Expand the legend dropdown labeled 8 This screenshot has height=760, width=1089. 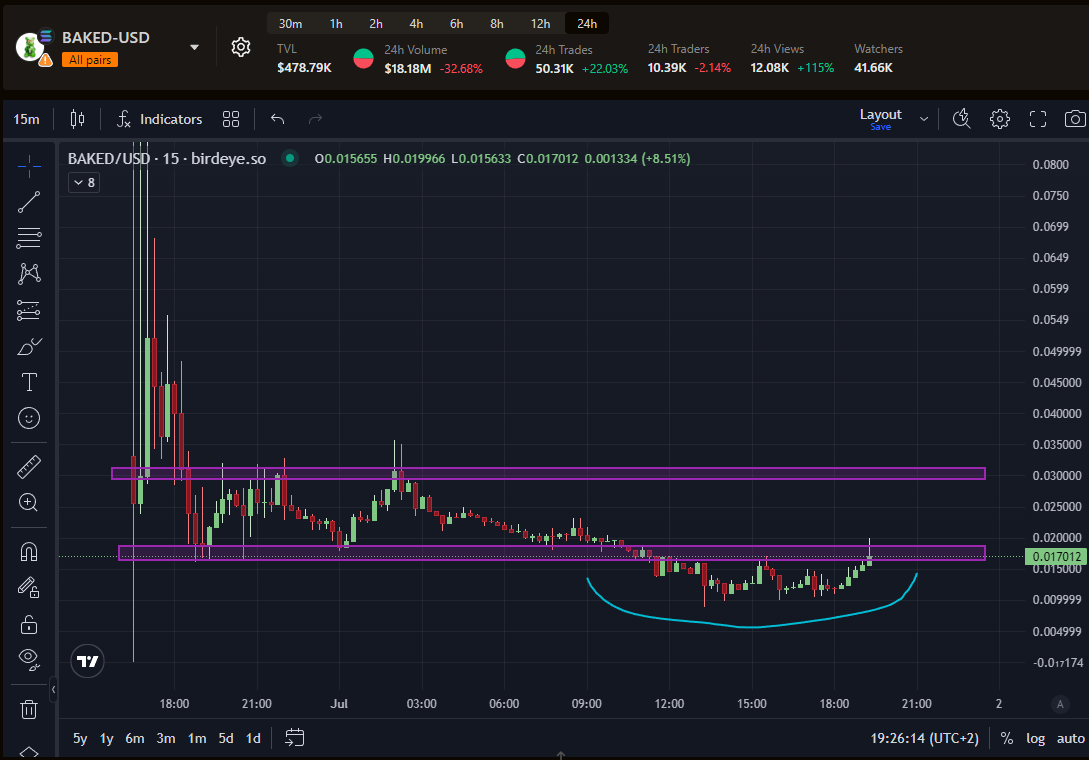pos(83,182)
